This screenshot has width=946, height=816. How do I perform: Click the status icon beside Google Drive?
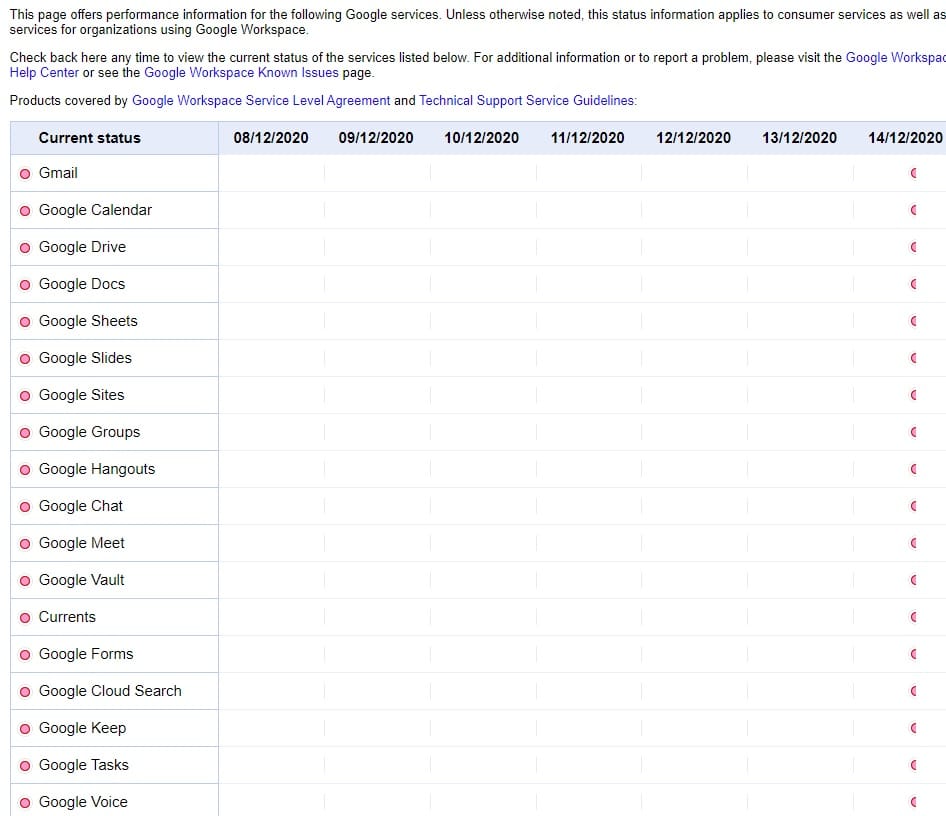coord(25,248)
